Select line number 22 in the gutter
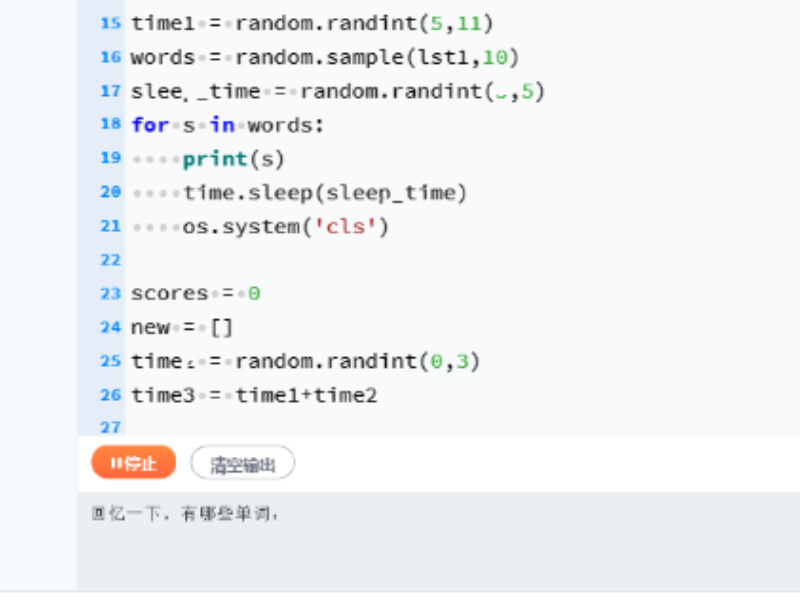The width and height of the screenshot is (800, 600). point(110,260)
